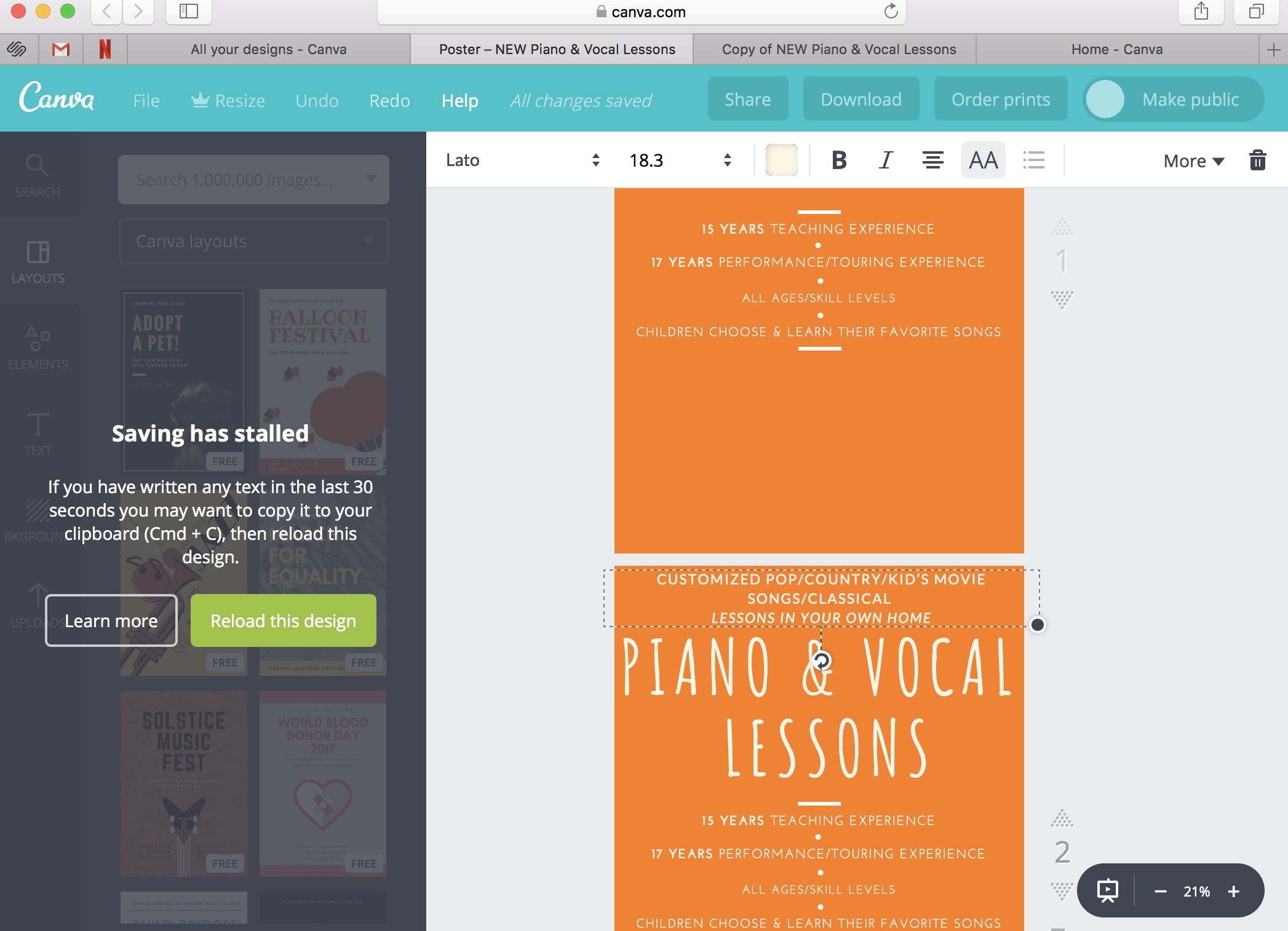Change text alignment with center icon
This screenshot has width=1288, height=931.
click(x=932, y=160)
